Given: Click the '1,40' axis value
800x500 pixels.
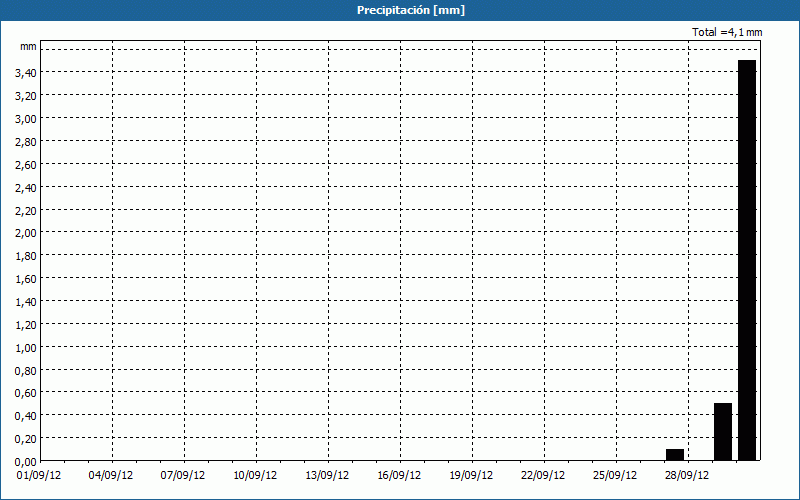Looking at the screenshot, I should click(26, 302).
